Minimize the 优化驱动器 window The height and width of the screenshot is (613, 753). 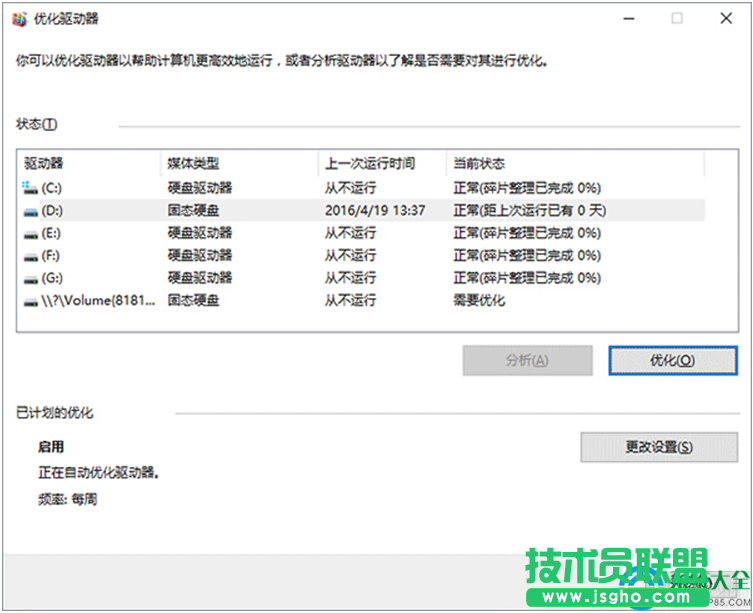tap(629, 19)
